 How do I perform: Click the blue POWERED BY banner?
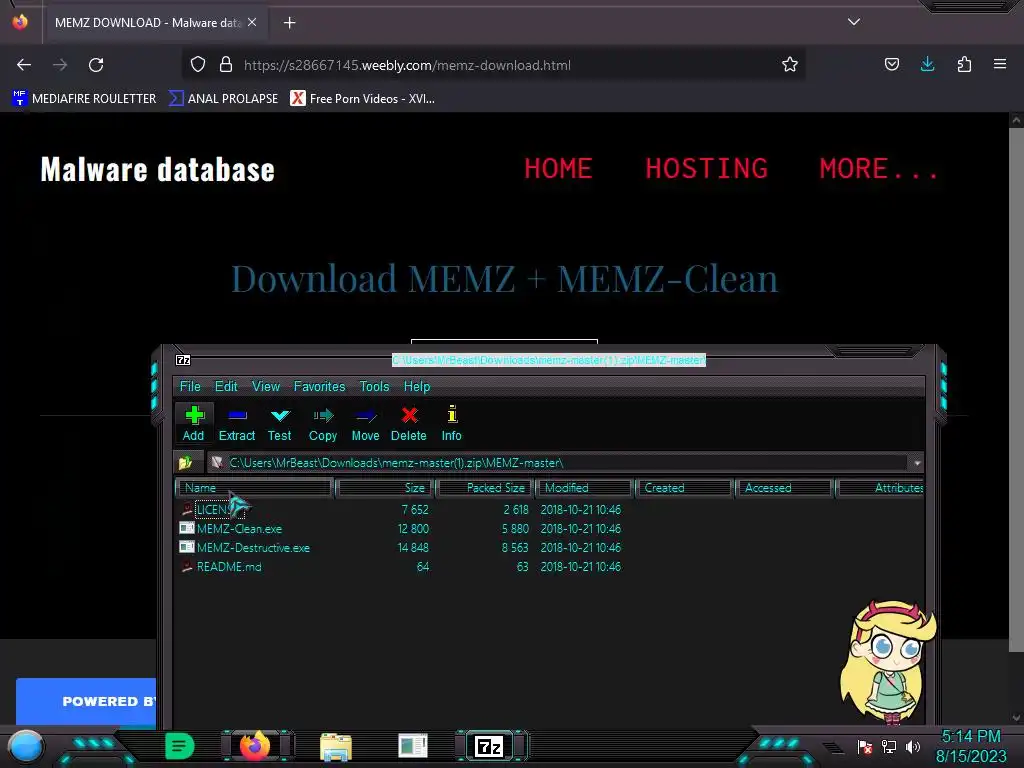point(86,701)
